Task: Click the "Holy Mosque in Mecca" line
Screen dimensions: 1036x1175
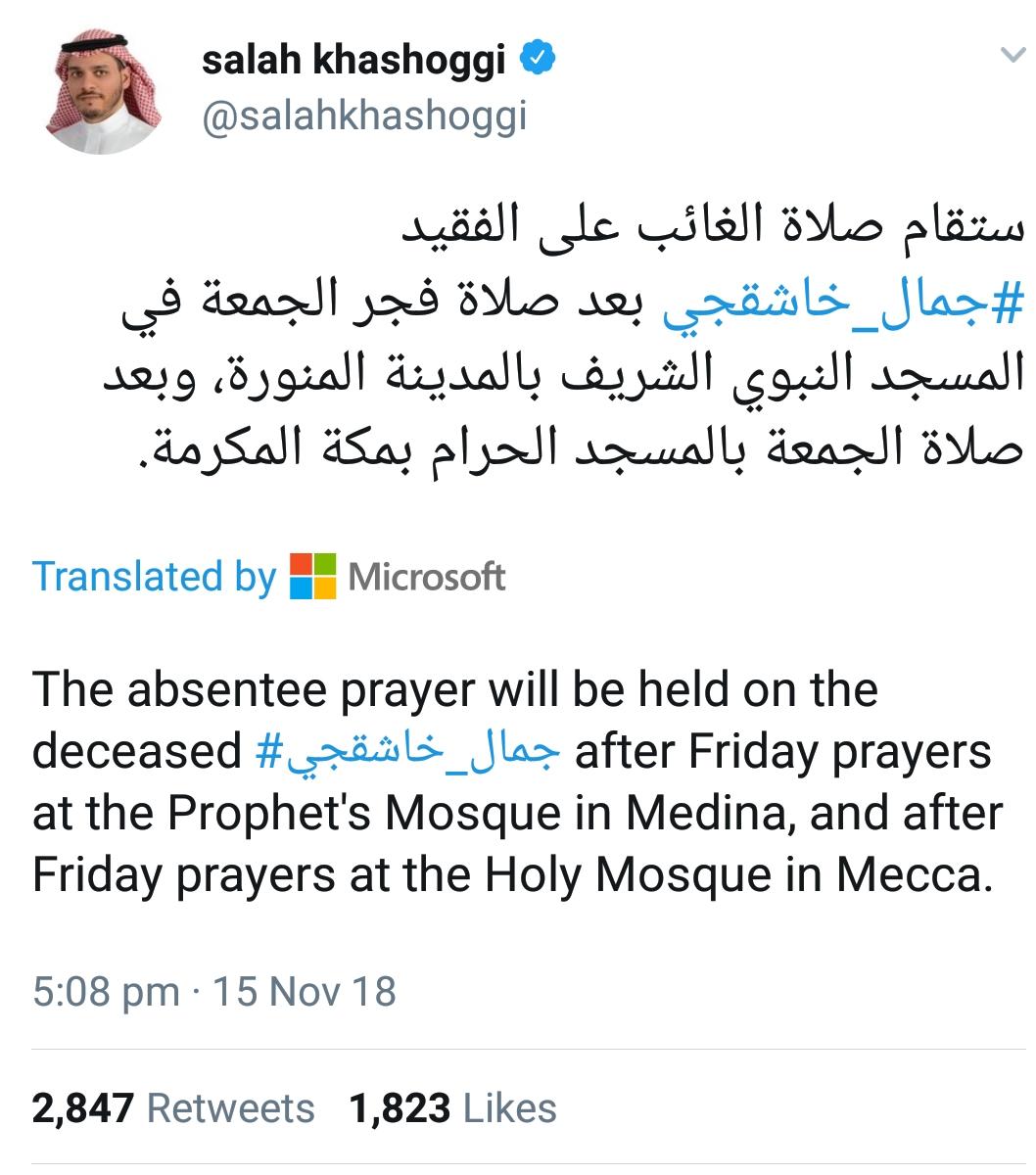Action: tap(514, 874)
